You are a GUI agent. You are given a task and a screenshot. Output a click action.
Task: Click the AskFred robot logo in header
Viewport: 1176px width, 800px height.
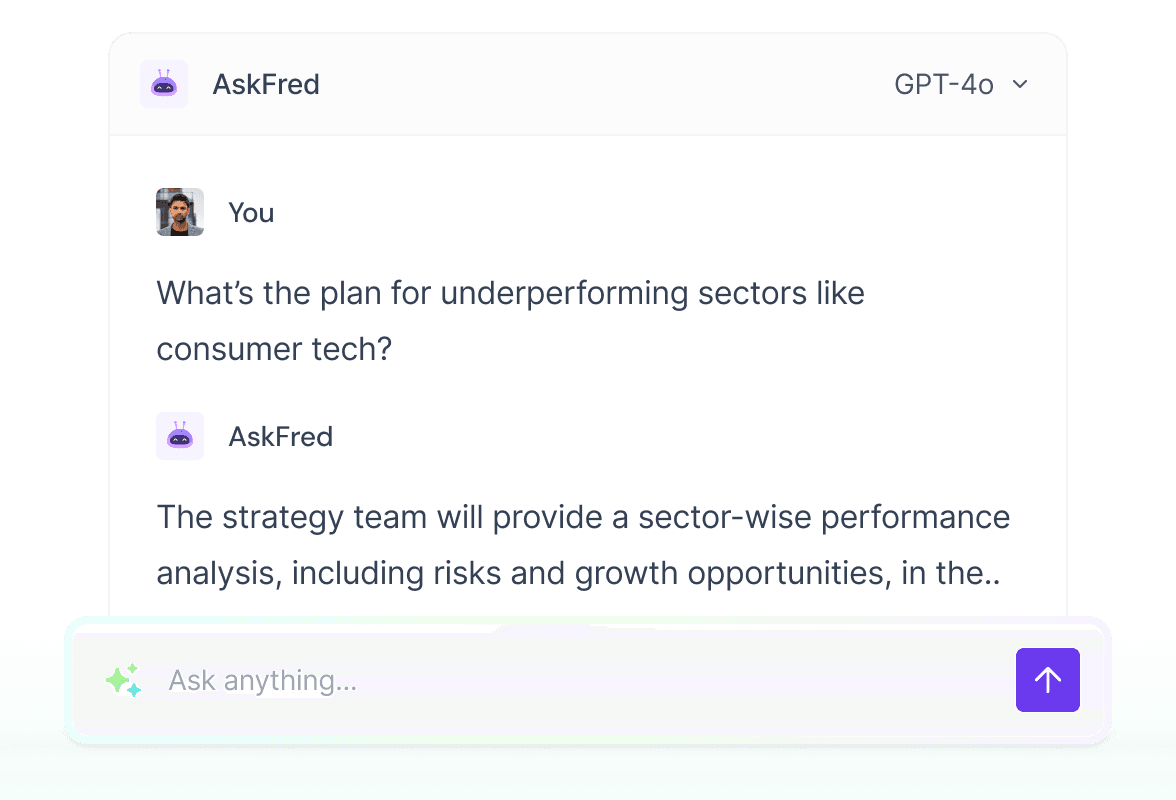(x=164, y=84)
